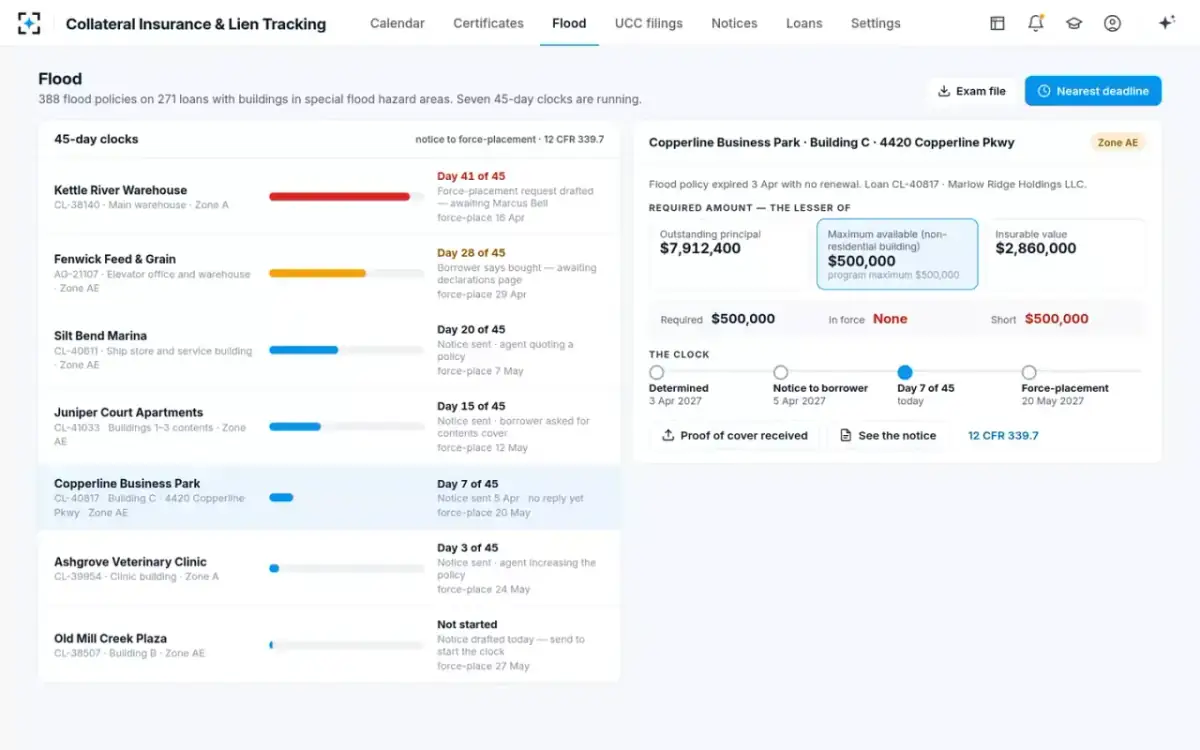The image size is (1200, 750).
Task: Click the Notice to borrower marker
Action: [781, 372]
